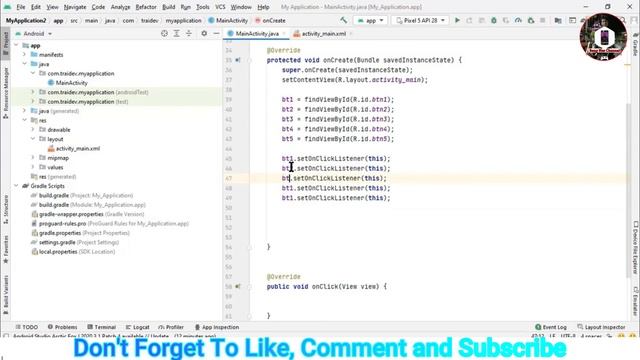
Task: Collapse the layout folder node
Action: (33, 139)
